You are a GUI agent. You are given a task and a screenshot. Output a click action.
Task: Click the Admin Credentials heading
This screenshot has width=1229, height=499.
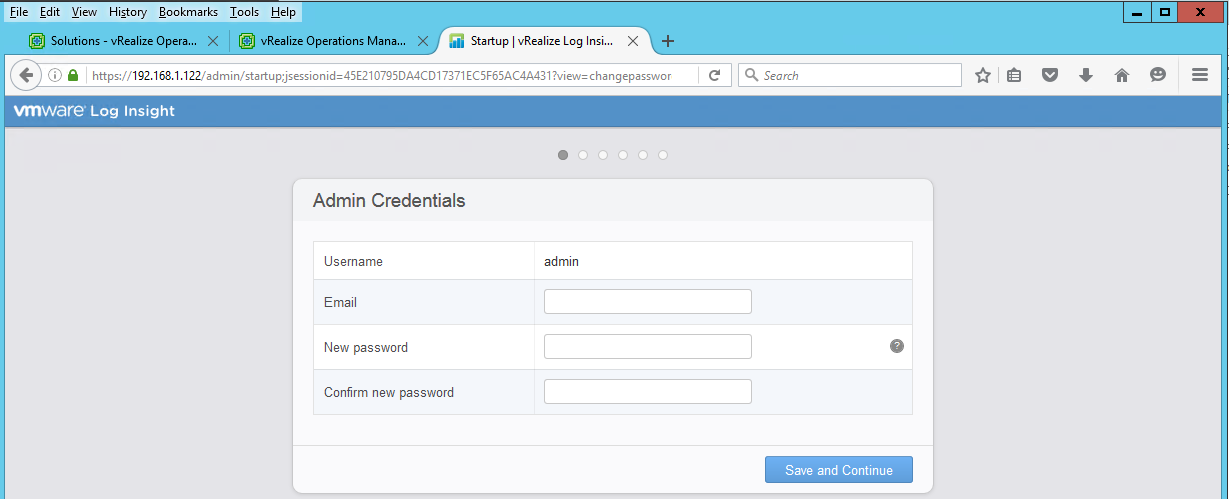pos(389,201)
